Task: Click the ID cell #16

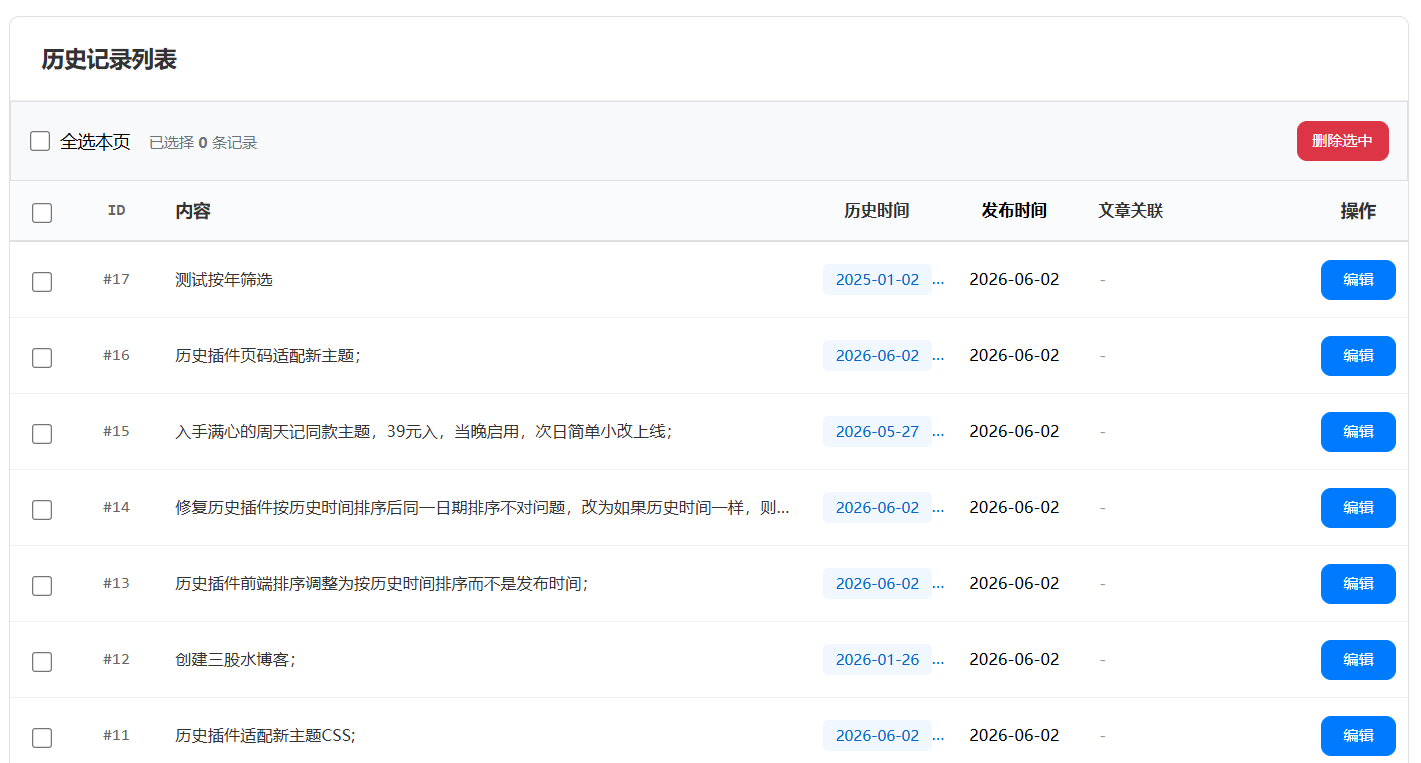Action: [117, 355]
